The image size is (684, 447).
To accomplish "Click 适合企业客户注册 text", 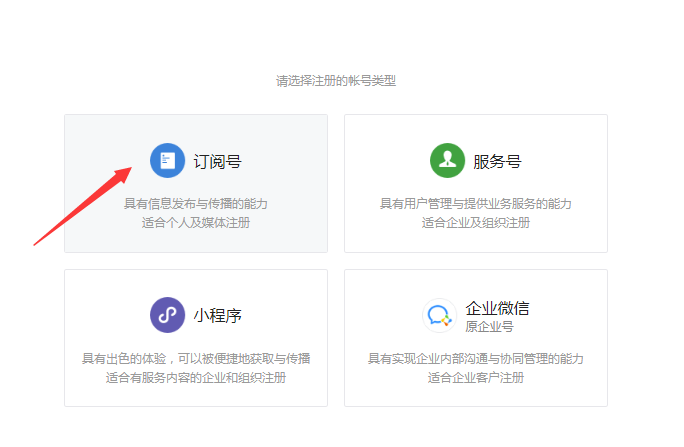I will point(475,378).
